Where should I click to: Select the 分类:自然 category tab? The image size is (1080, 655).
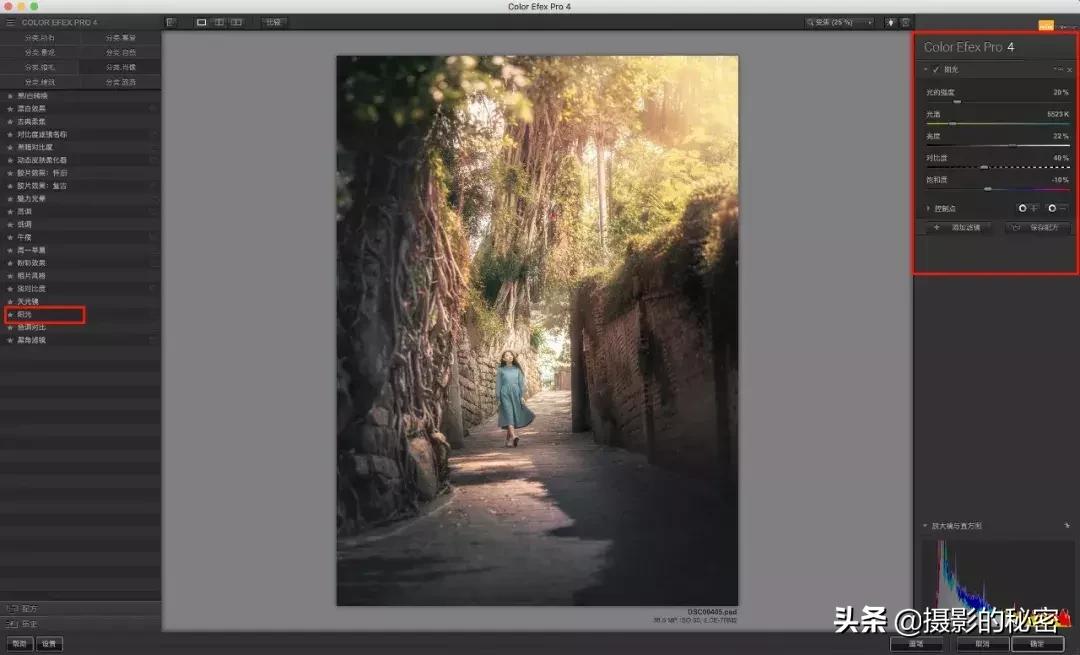pyautogui.click(x=121, y=52)
